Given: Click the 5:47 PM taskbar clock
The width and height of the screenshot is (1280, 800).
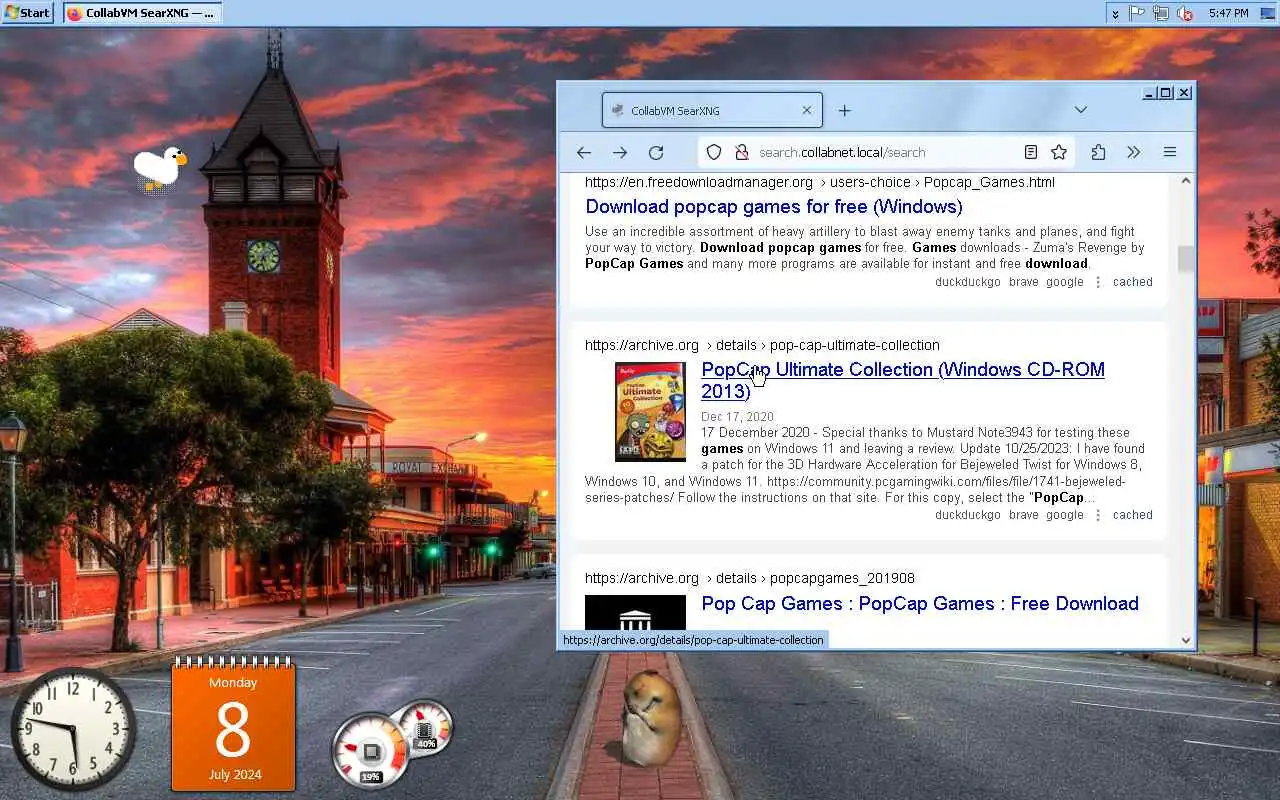Looking at the screenshot, I should [1228, 13].
